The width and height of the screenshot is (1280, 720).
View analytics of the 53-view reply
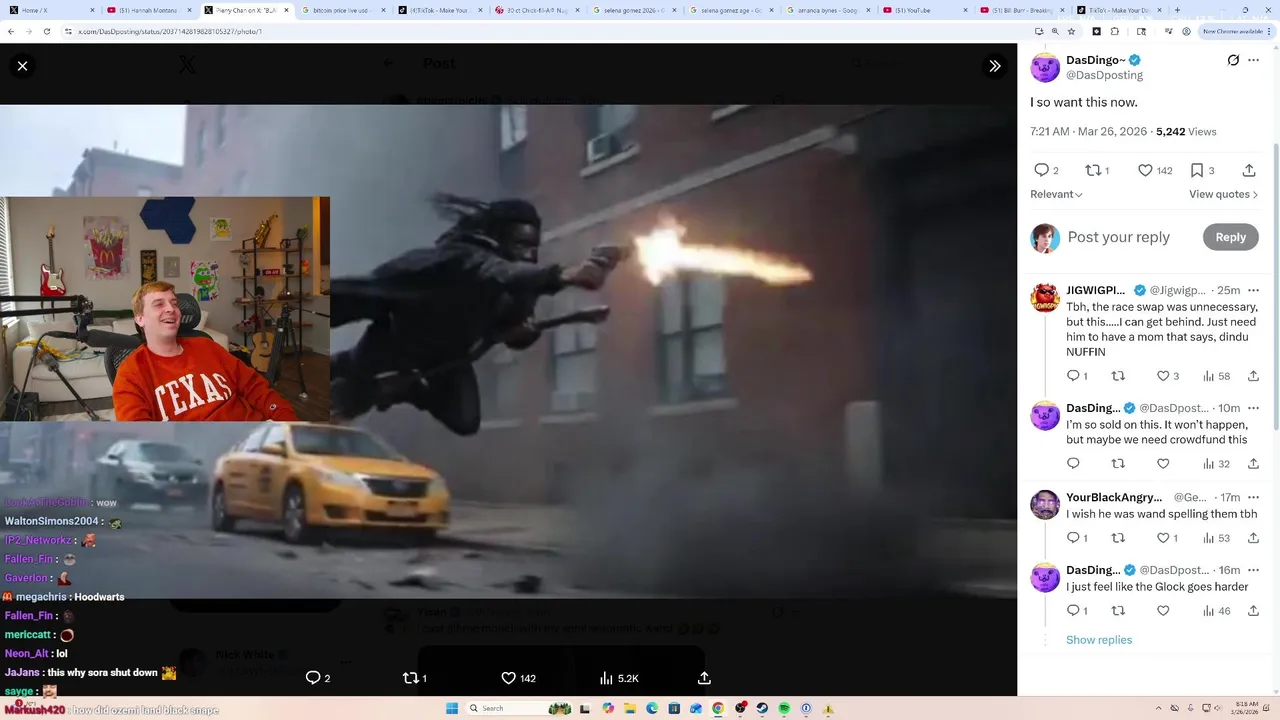(1216, 538)
